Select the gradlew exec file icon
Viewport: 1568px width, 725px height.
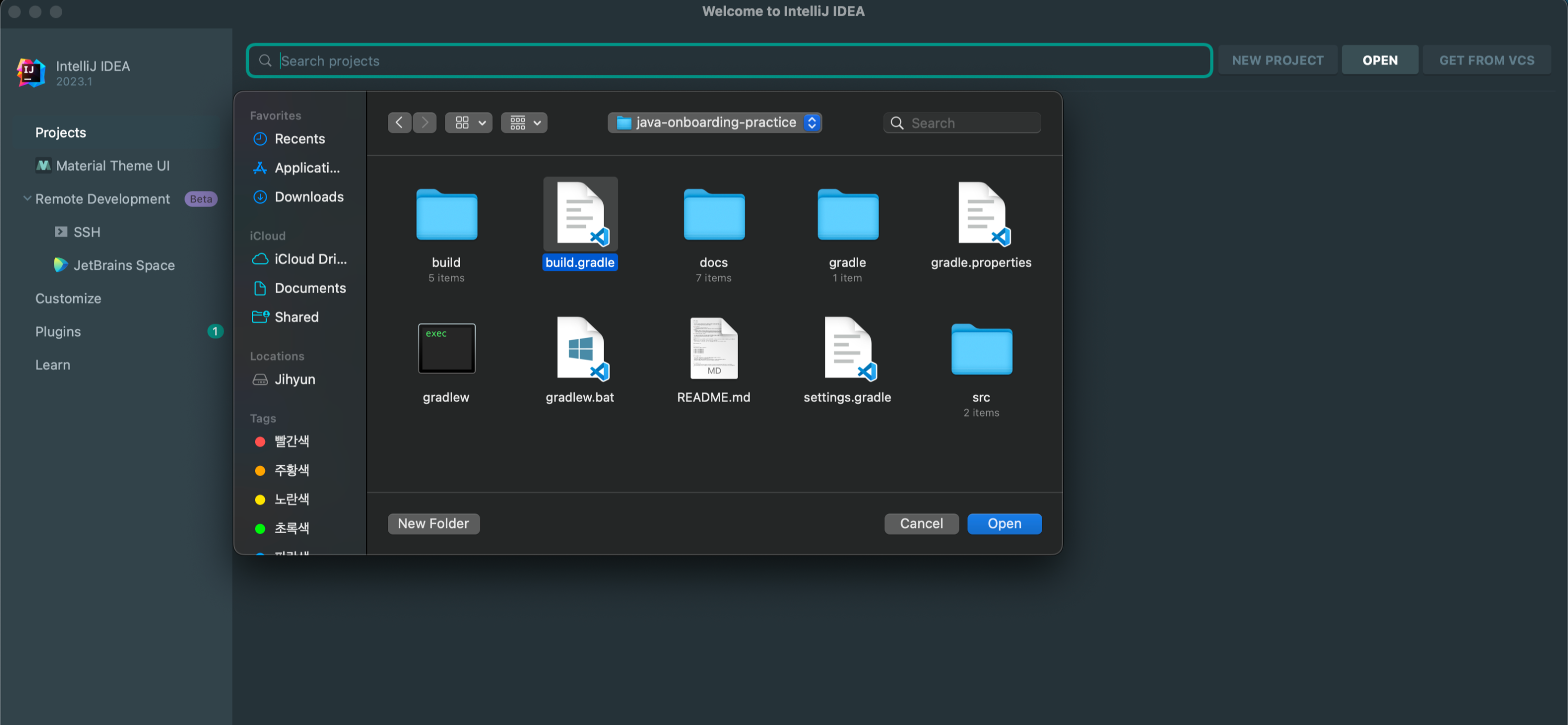[x=446, y=348]
